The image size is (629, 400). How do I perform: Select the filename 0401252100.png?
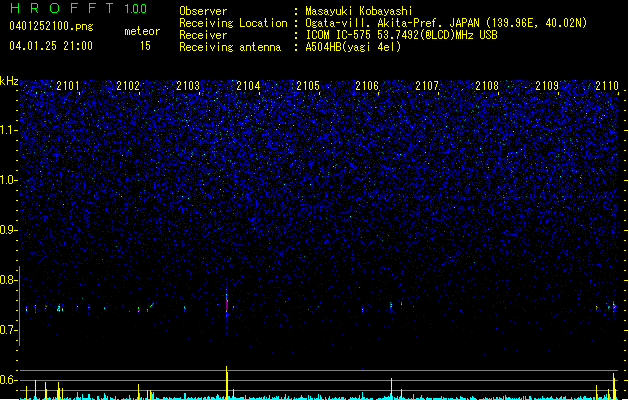tap(51, 27)
